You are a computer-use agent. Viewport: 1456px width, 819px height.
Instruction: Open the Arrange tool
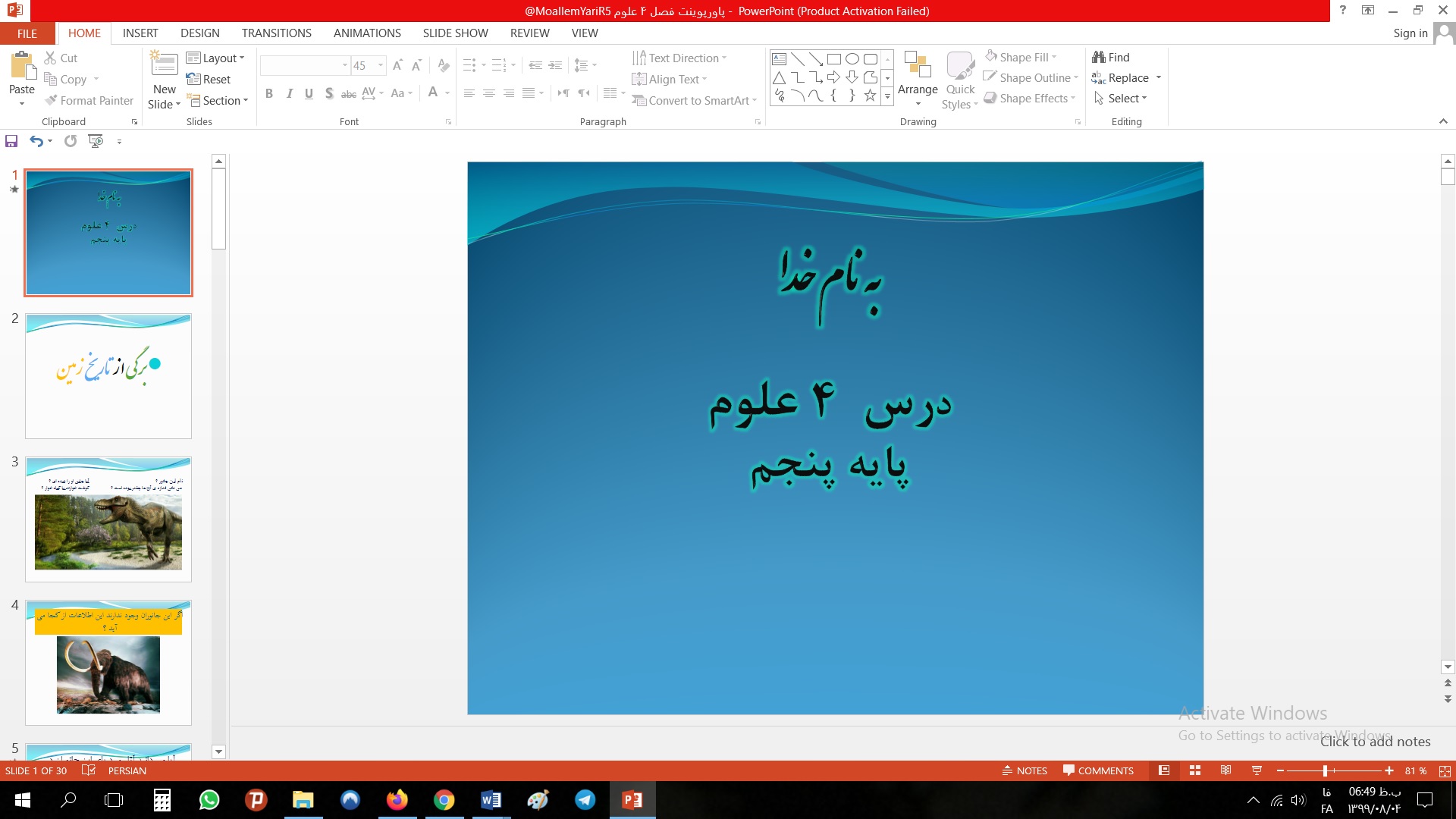918,80
